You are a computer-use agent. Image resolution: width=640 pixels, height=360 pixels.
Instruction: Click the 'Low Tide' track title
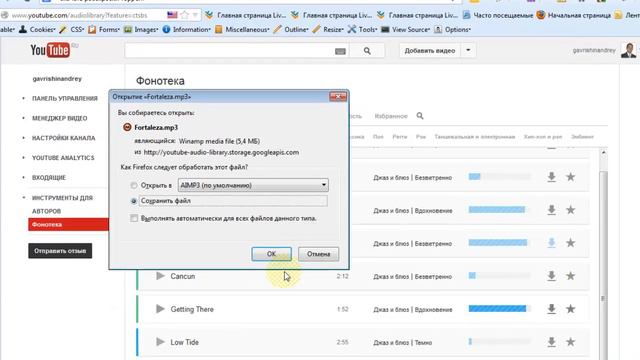(x=184, y=342)
